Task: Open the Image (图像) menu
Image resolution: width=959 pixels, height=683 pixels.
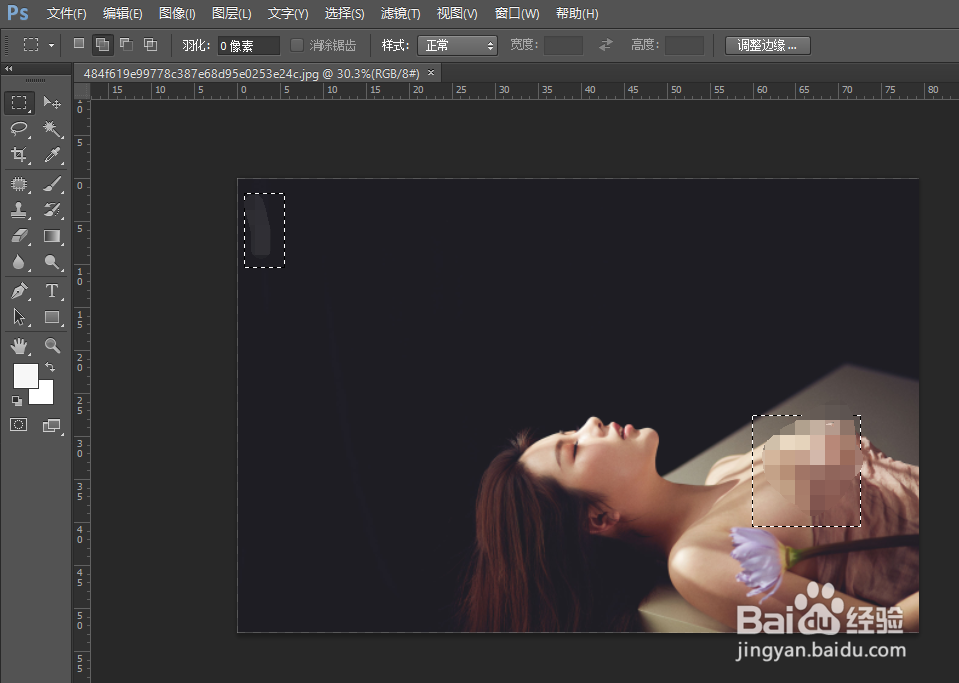Action: coord(177,13)
